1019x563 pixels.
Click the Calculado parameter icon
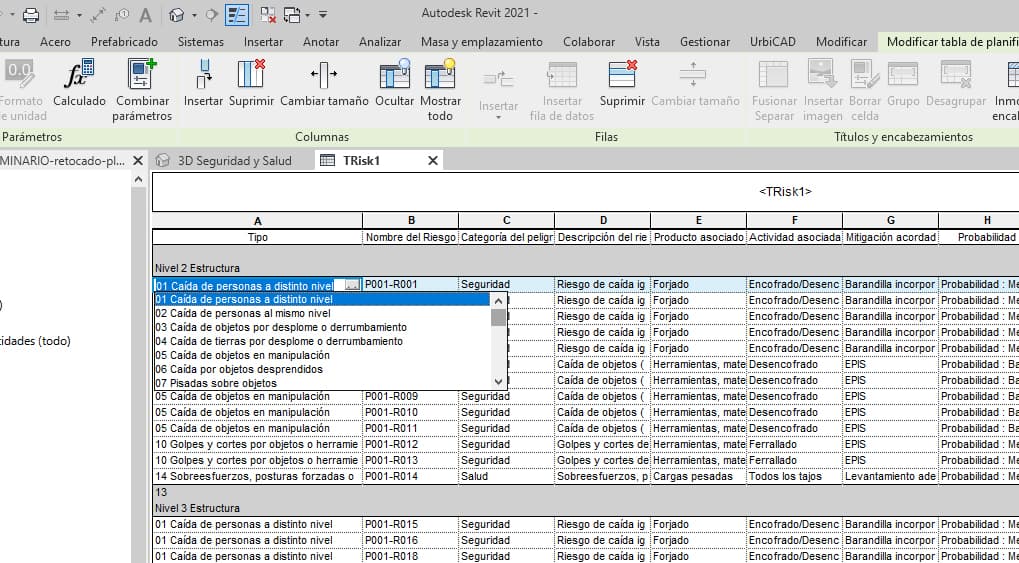[79, 73]
